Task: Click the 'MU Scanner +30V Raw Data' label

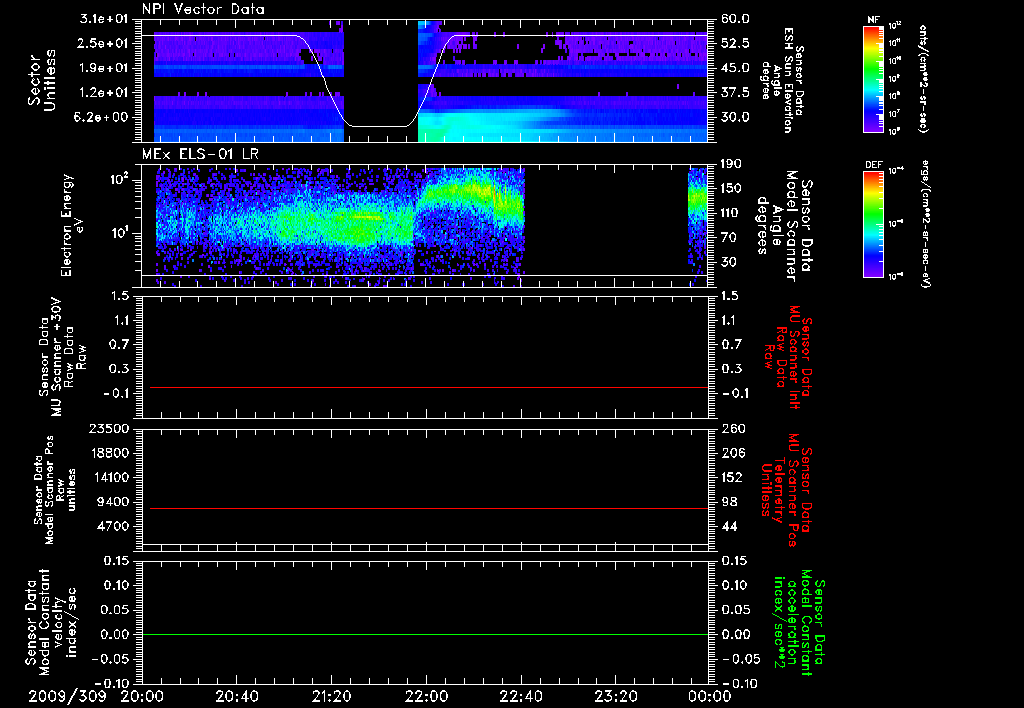Action: pos(62,356)
